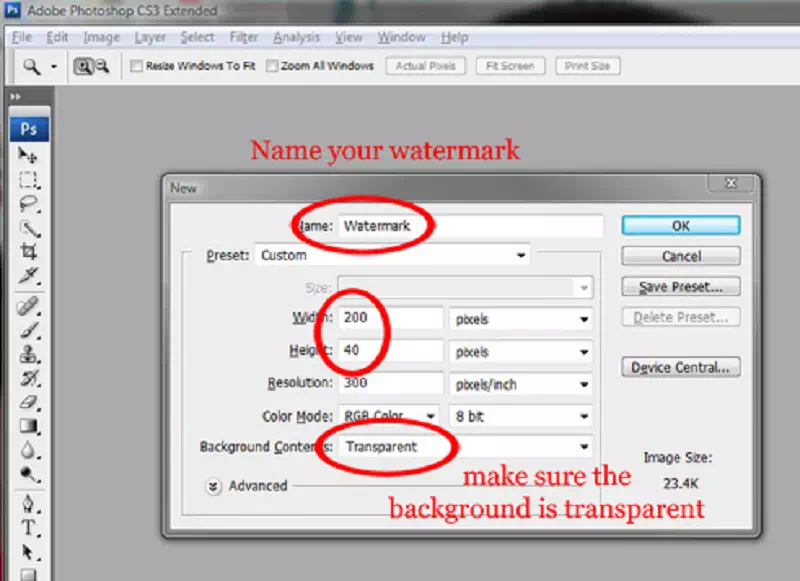Enable Zoom All Windows checkbox
The width and height of the screenshot is (800, 581).
(x=272, y=66)
